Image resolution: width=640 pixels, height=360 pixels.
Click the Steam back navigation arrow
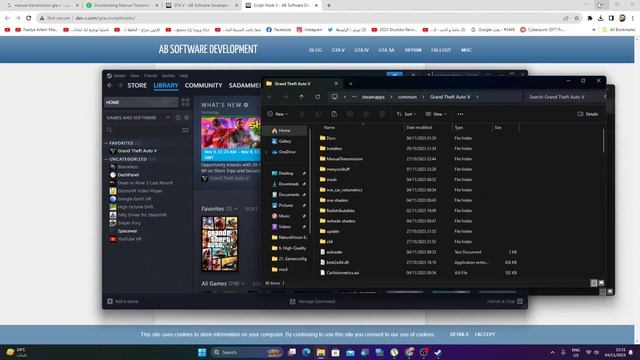click(109, 85)
